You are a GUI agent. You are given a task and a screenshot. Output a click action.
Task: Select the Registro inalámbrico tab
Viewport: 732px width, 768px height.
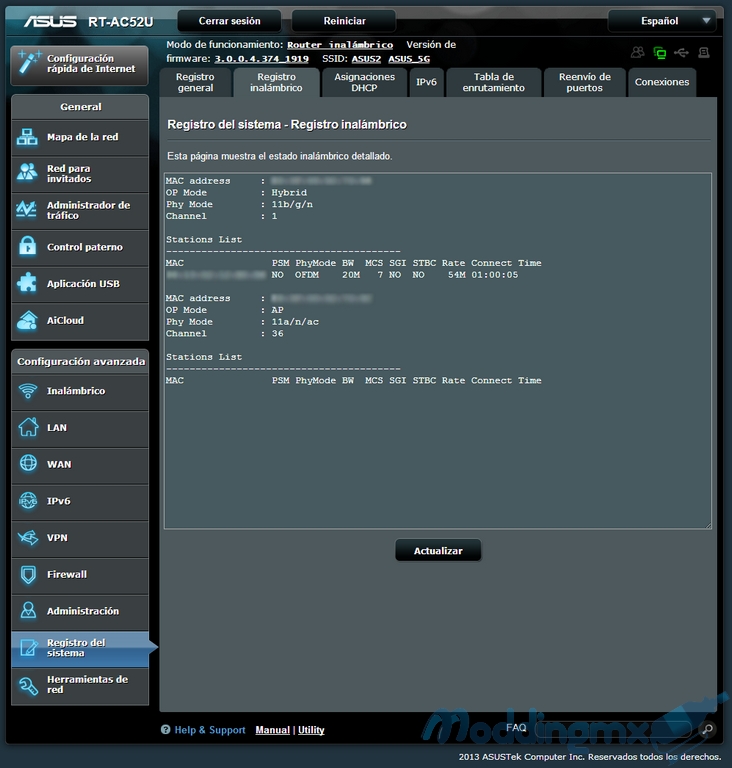(276, 82)
